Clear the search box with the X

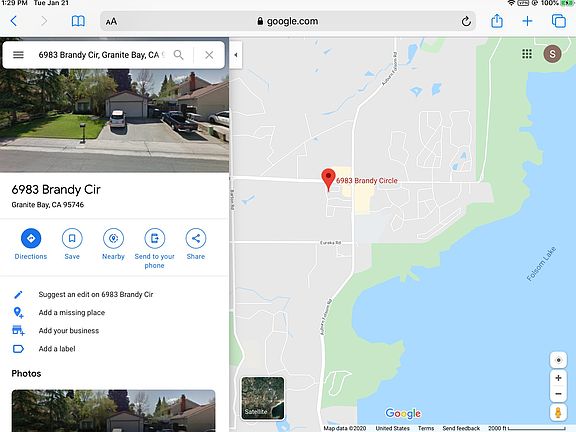[209, 55]
